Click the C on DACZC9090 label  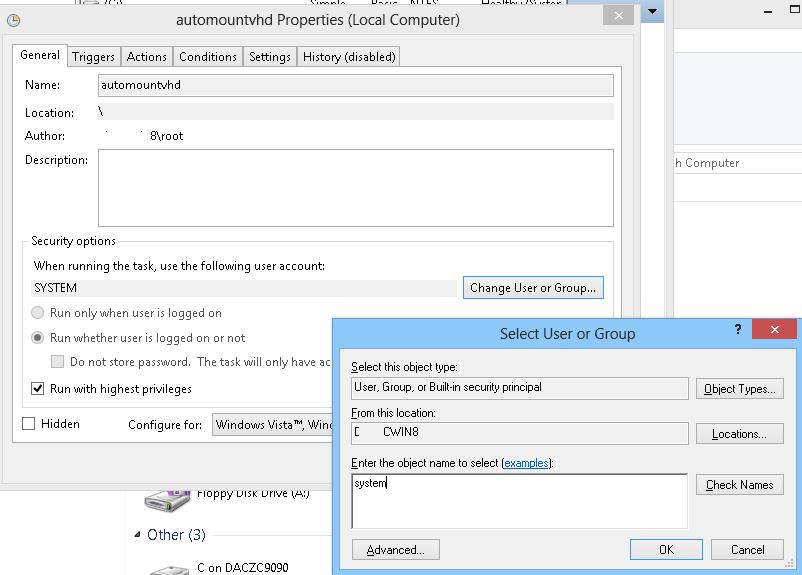click(243, 567)
